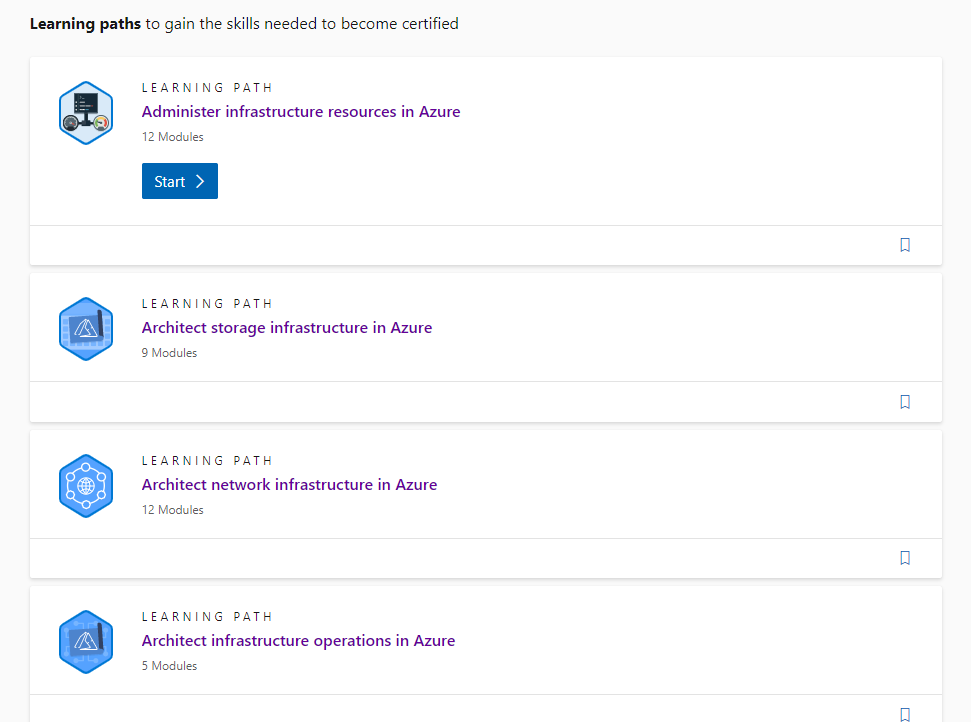Bookmark the Architect network infrastructure path
The height and width of the screenshot is (722, 971).
905,558
